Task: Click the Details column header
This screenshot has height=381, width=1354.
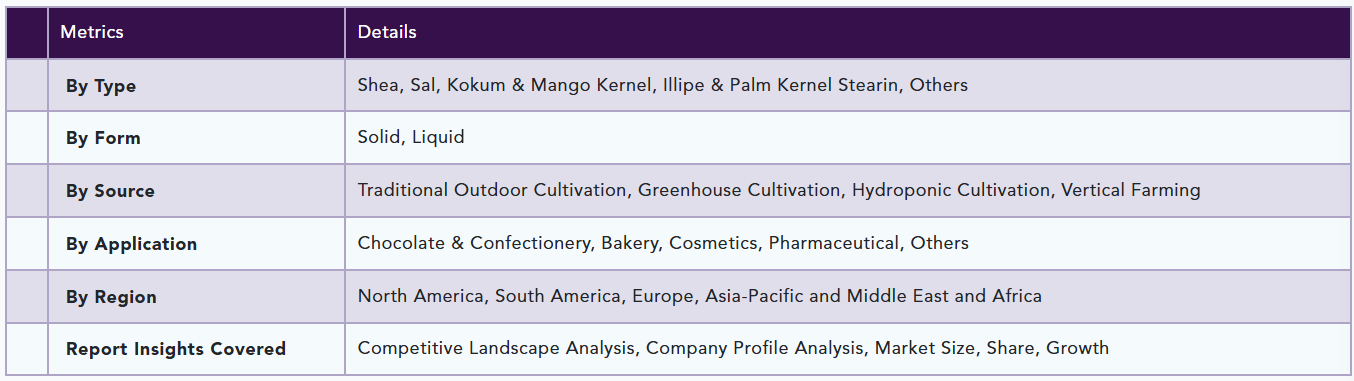Action: pos(387,32)
